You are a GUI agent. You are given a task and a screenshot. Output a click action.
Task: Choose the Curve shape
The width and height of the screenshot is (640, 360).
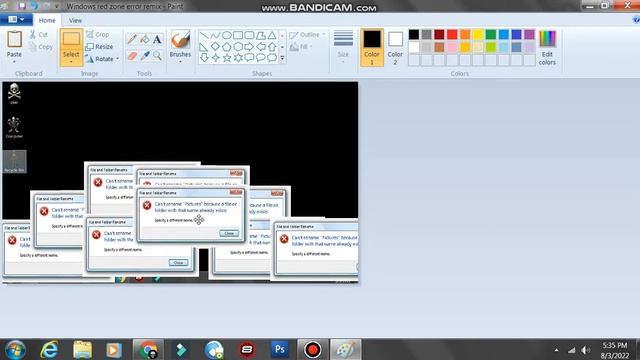pos(216,36)
